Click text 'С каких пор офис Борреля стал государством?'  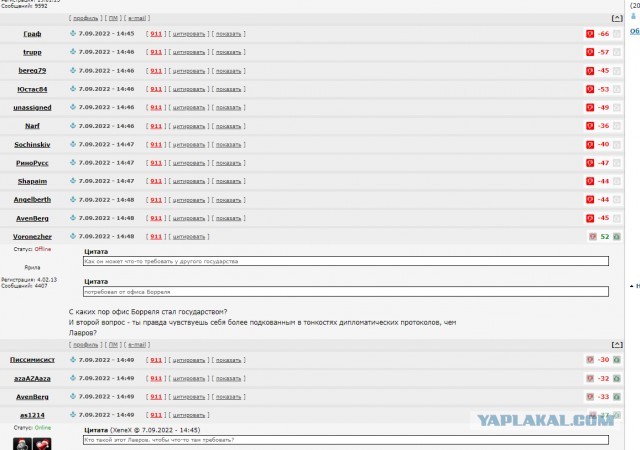pyautogui.click(x=148, y=312)
